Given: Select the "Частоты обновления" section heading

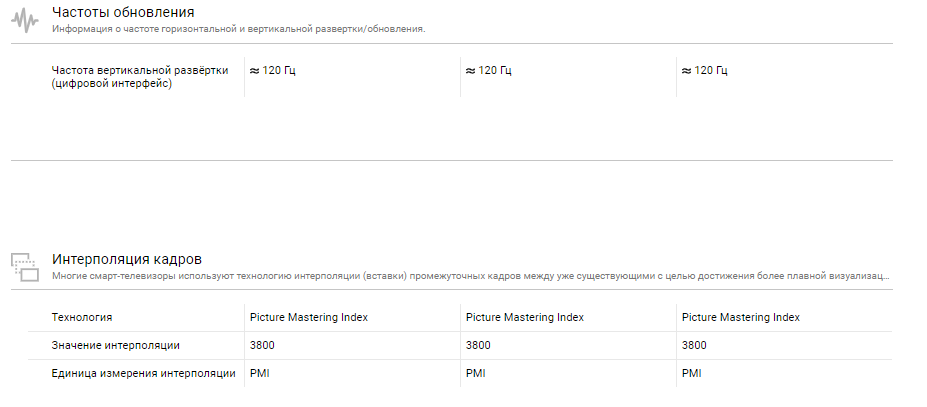Looking at the screenshot, I should (x=122, y=12).
